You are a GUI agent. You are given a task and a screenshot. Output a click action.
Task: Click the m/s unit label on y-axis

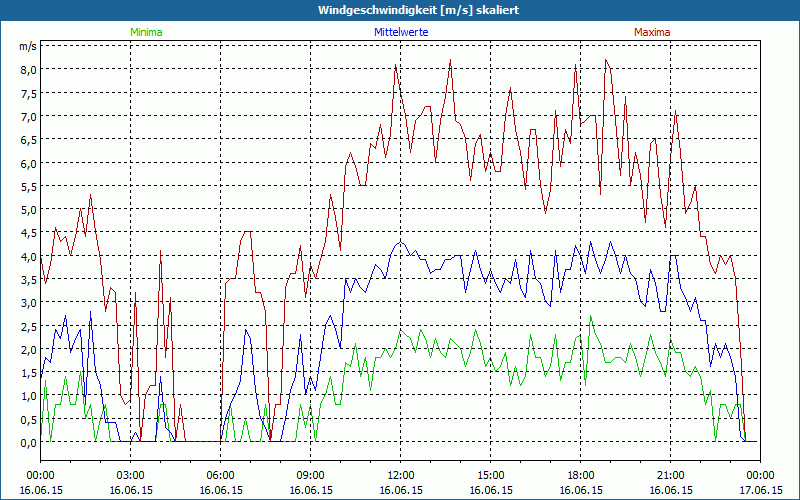(28, 46)
